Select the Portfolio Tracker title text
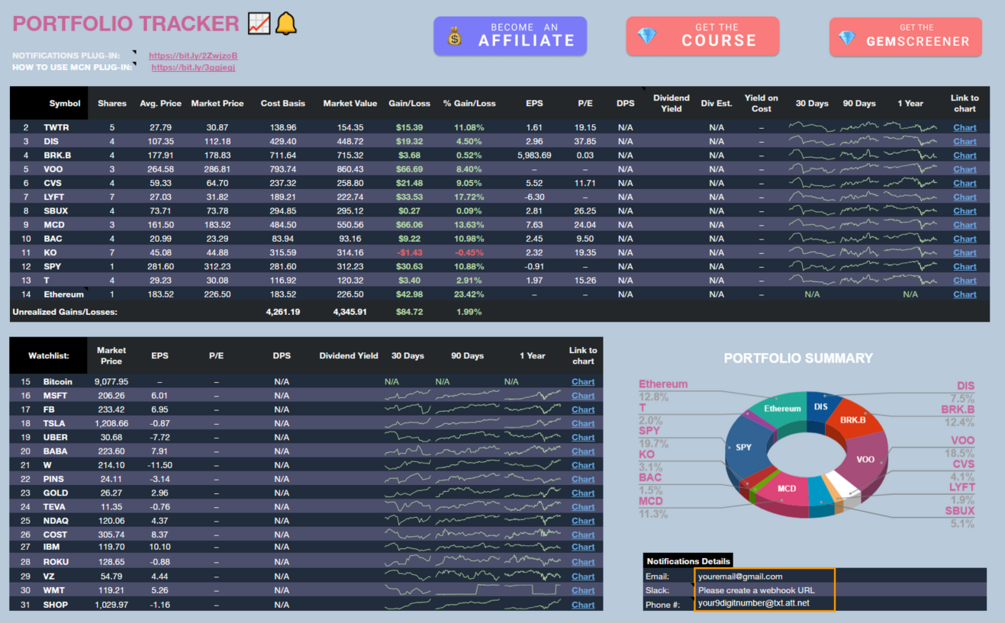Screen dimensions: 1005x623 126,24
